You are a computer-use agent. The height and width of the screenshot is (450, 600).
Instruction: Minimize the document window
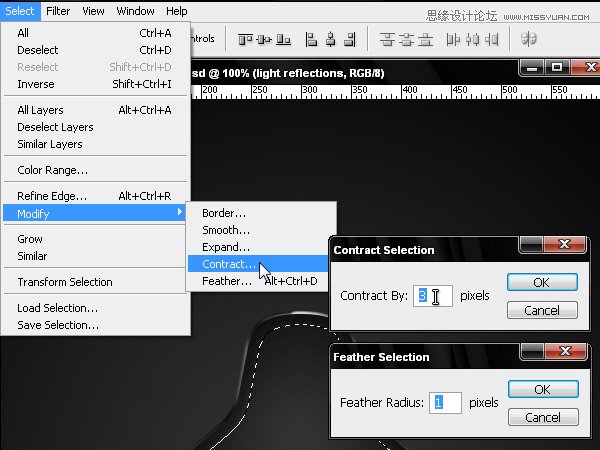click(532, 68)
